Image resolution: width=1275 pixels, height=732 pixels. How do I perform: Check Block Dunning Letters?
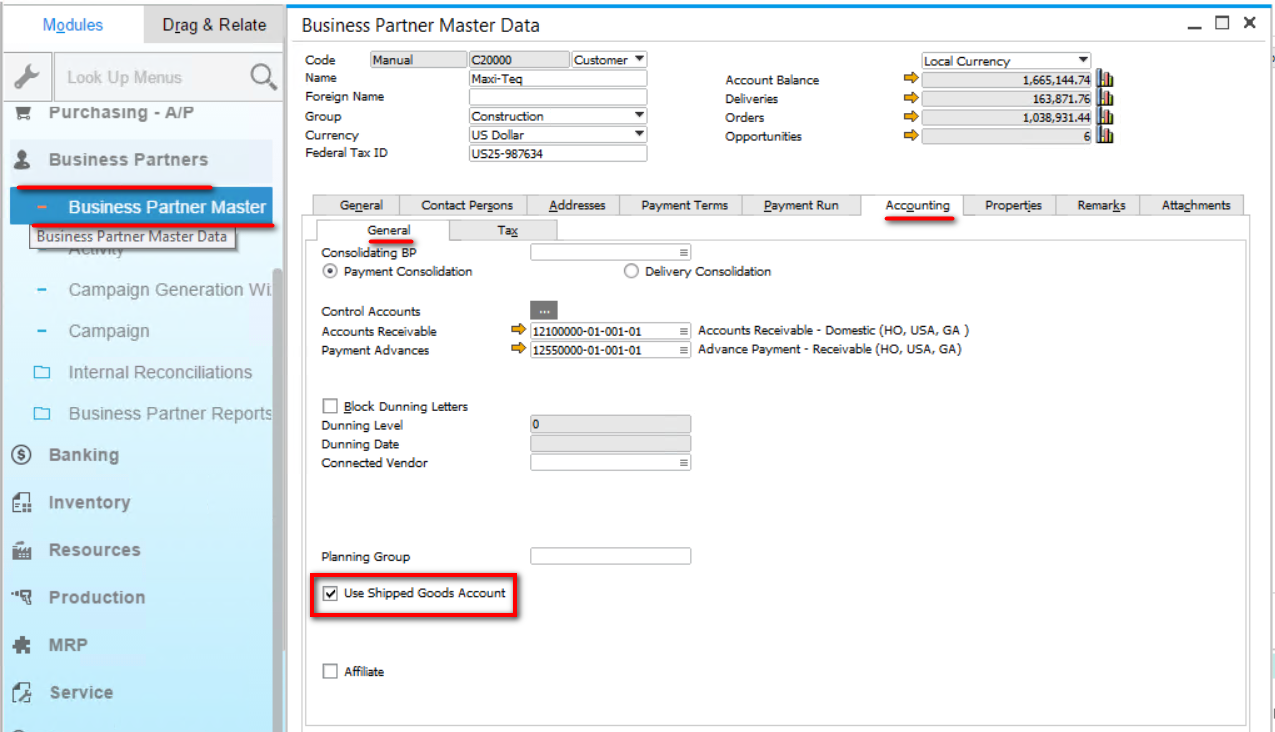tap(330, 406)
